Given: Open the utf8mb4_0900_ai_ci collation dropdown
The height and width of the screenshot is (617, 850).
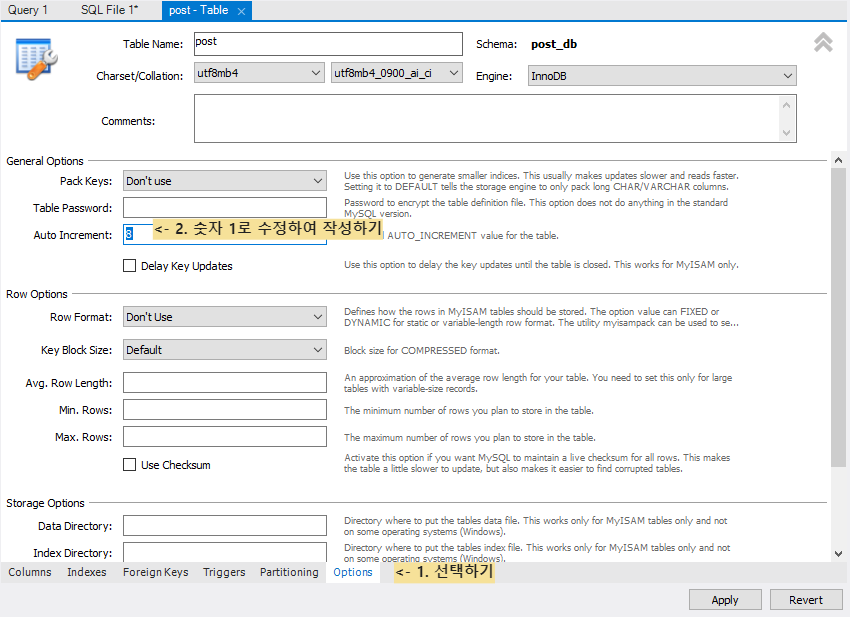Looking at the screenshot, I should 397,73.
